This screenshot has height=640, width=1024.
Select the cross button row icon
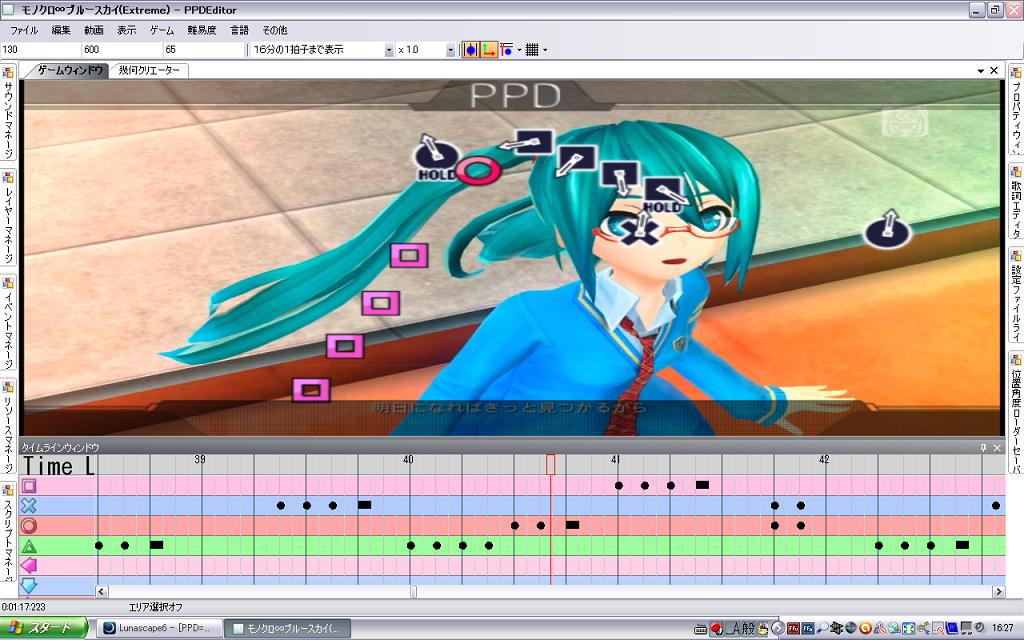(x=29, y=506)
